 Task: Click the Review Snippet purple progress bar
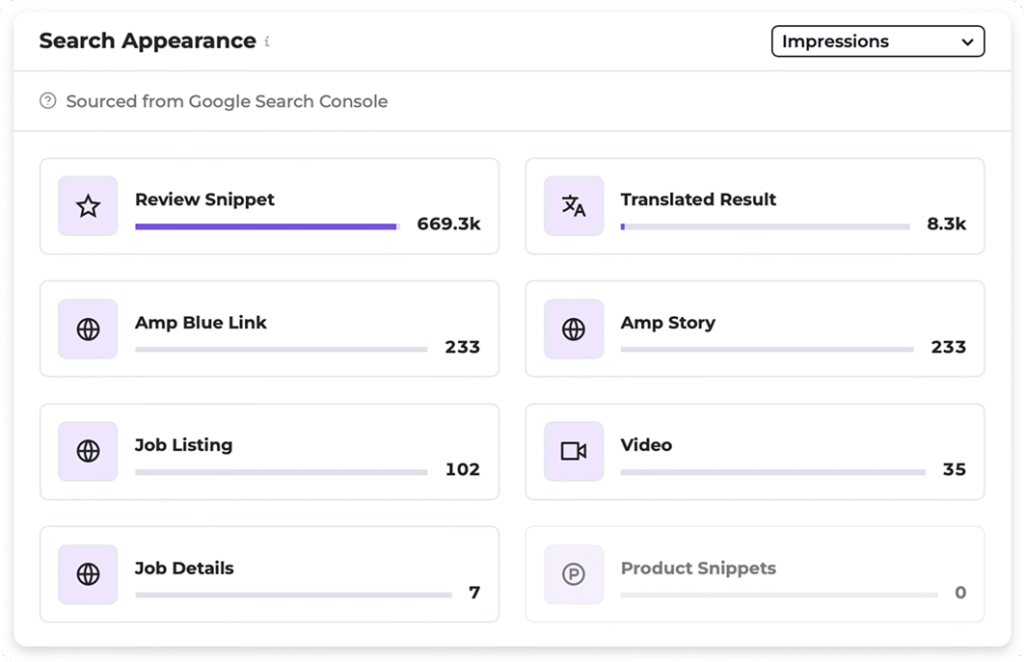coord(265,227)
